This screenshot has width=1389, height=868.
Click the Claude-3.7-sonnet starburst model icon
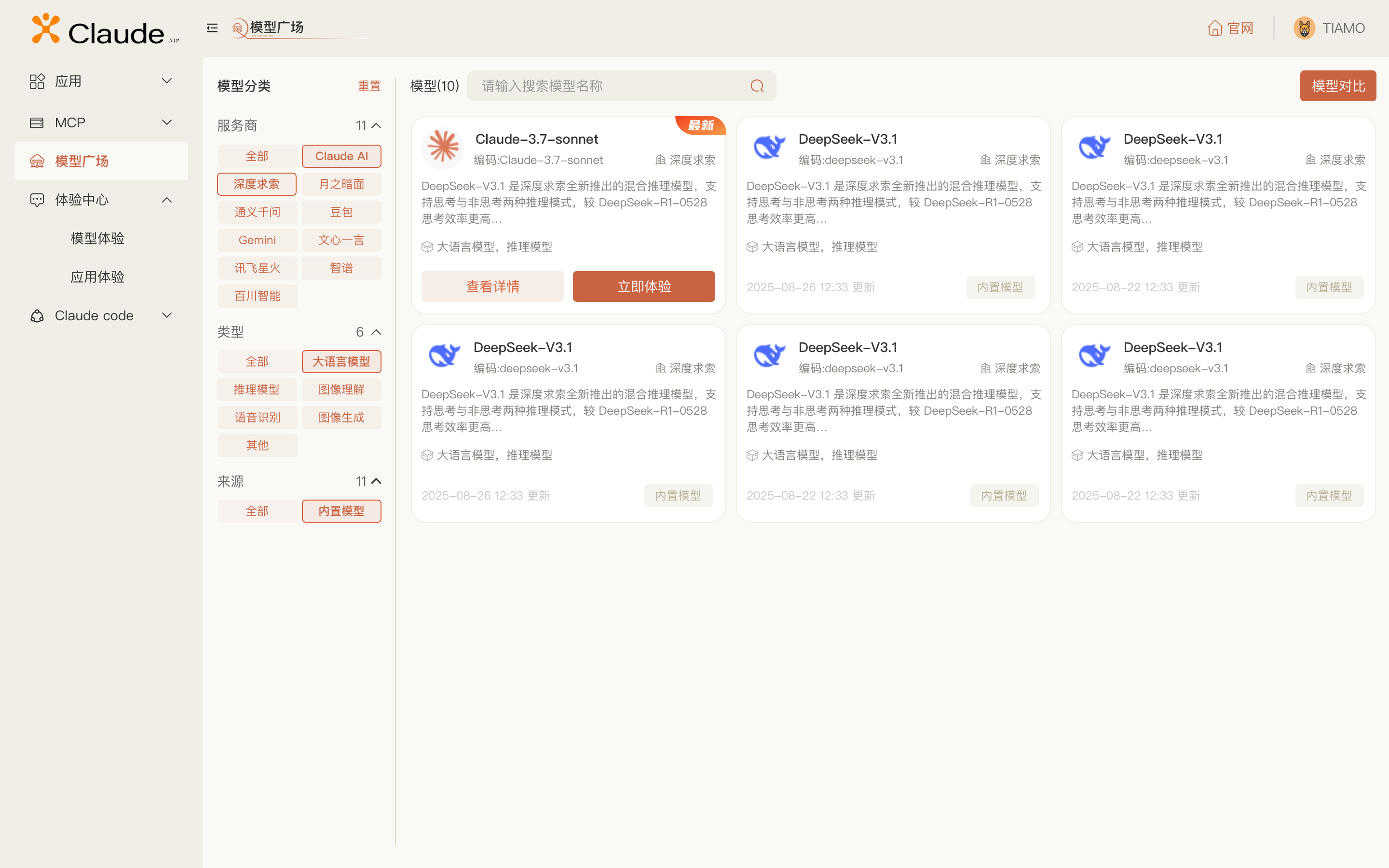click(x=443, y=147)
